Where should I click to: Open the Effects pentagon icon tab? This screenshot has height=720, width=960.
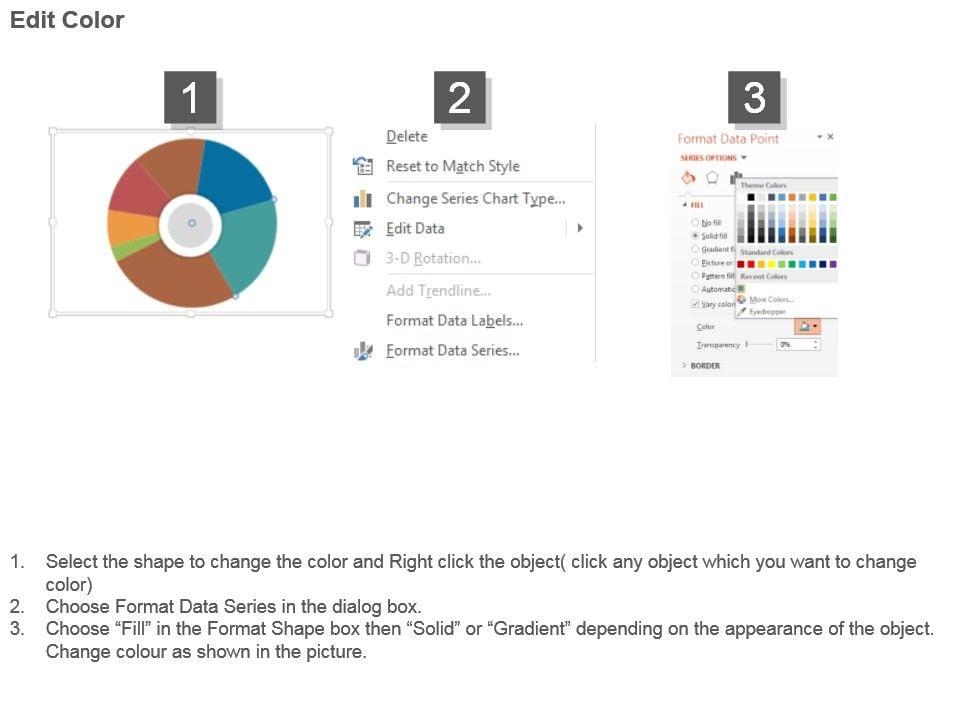pyautogui.click(x=712, y=177)
